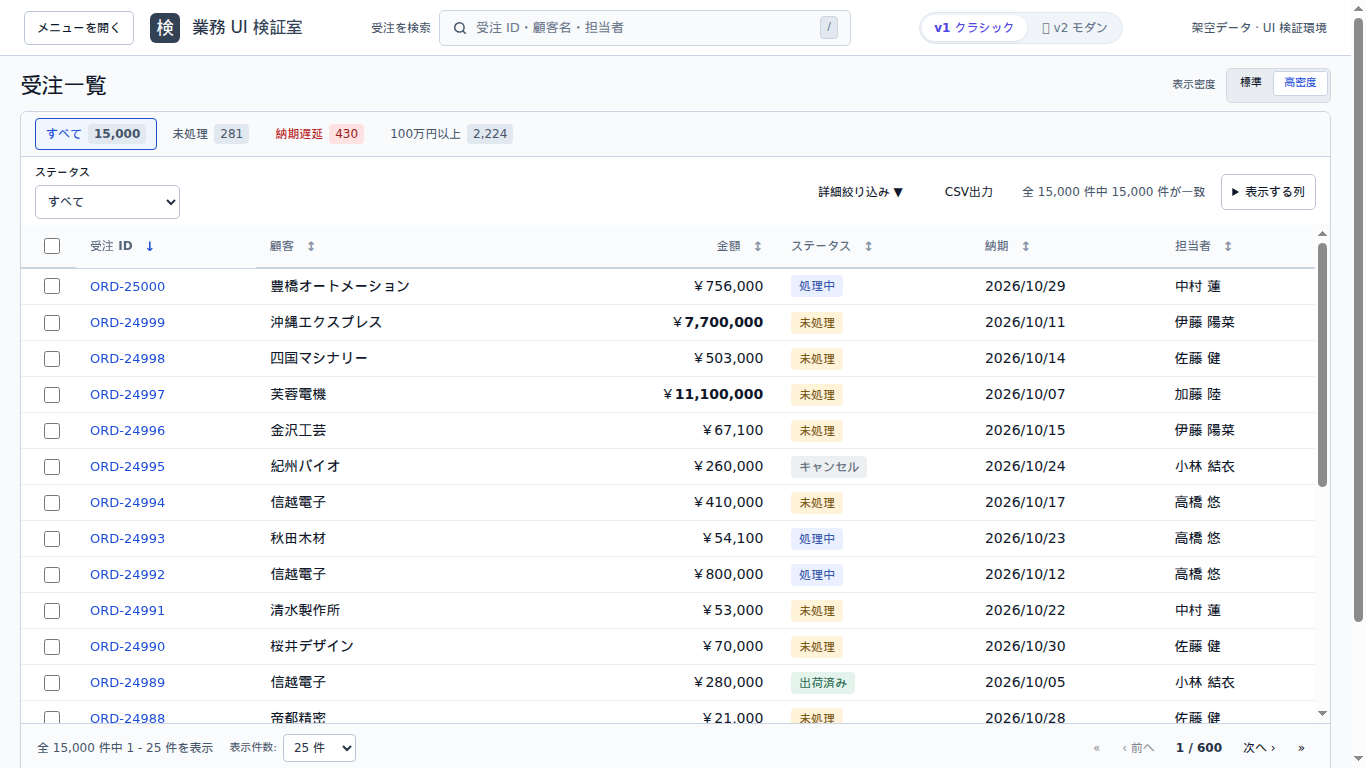Select the 100万円以上 2,224 tab
This screenshot has height=768, width=1366.
point(451,134)
